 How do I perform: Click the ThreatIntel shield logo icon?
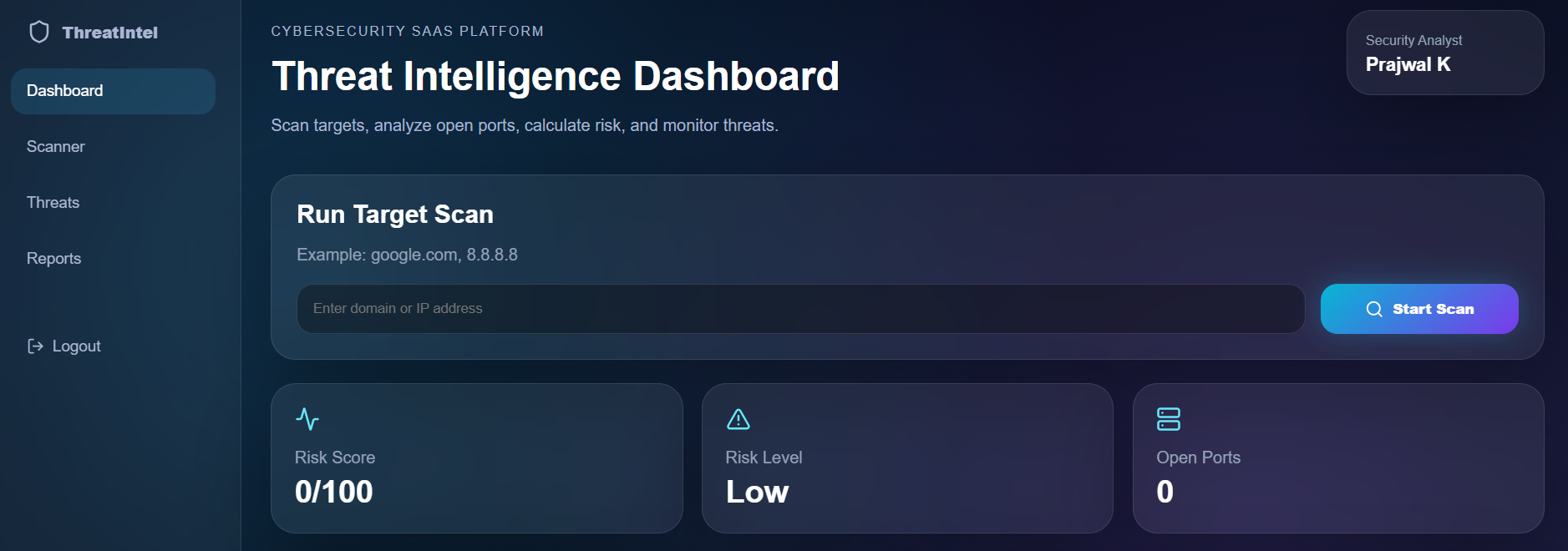39,33
